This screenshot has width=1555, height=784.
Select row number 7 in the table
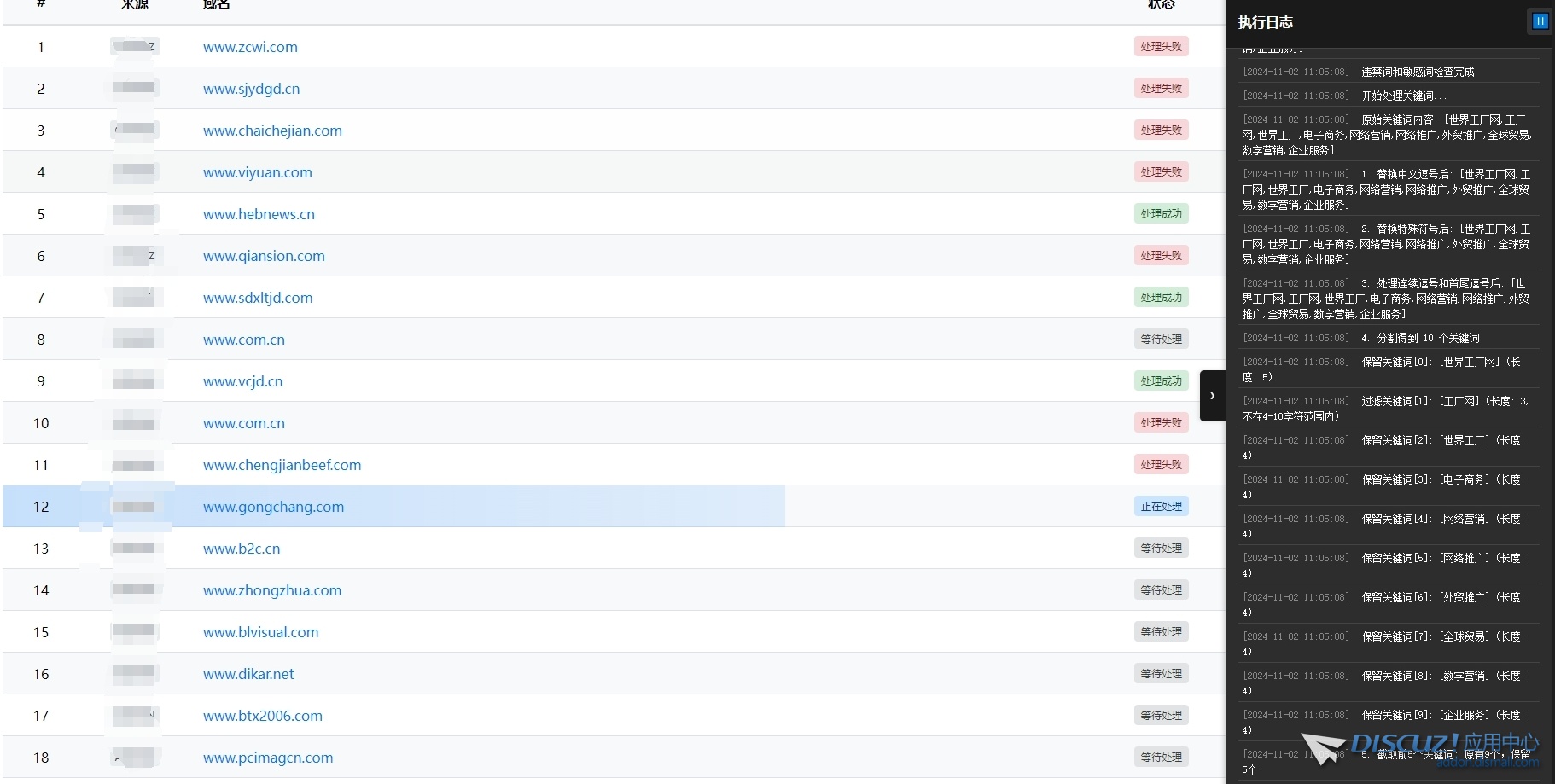[x=41, y=298]
